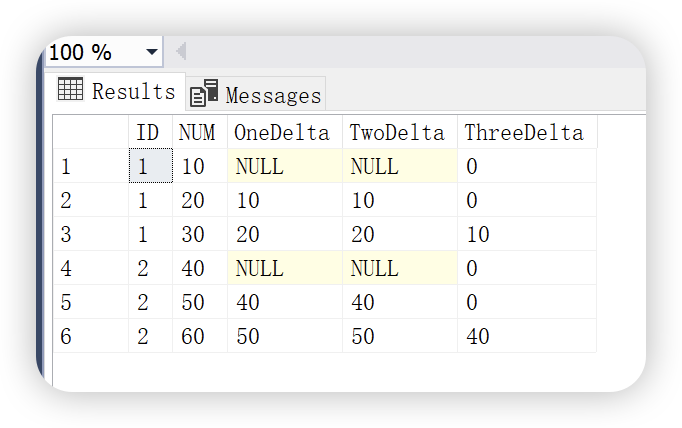Click the scroll left arrow beside zoom
The image size is (682, 428).
click(181, 51)
